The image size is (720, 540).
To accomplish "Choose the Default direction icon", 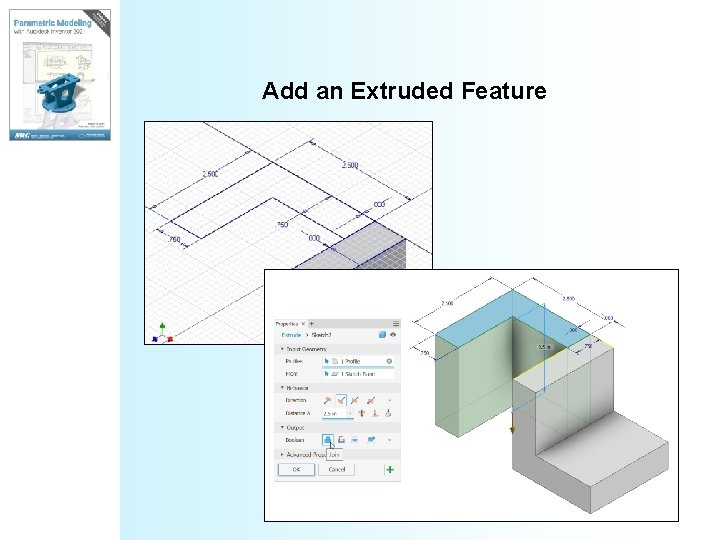I will tap(327, 400).
